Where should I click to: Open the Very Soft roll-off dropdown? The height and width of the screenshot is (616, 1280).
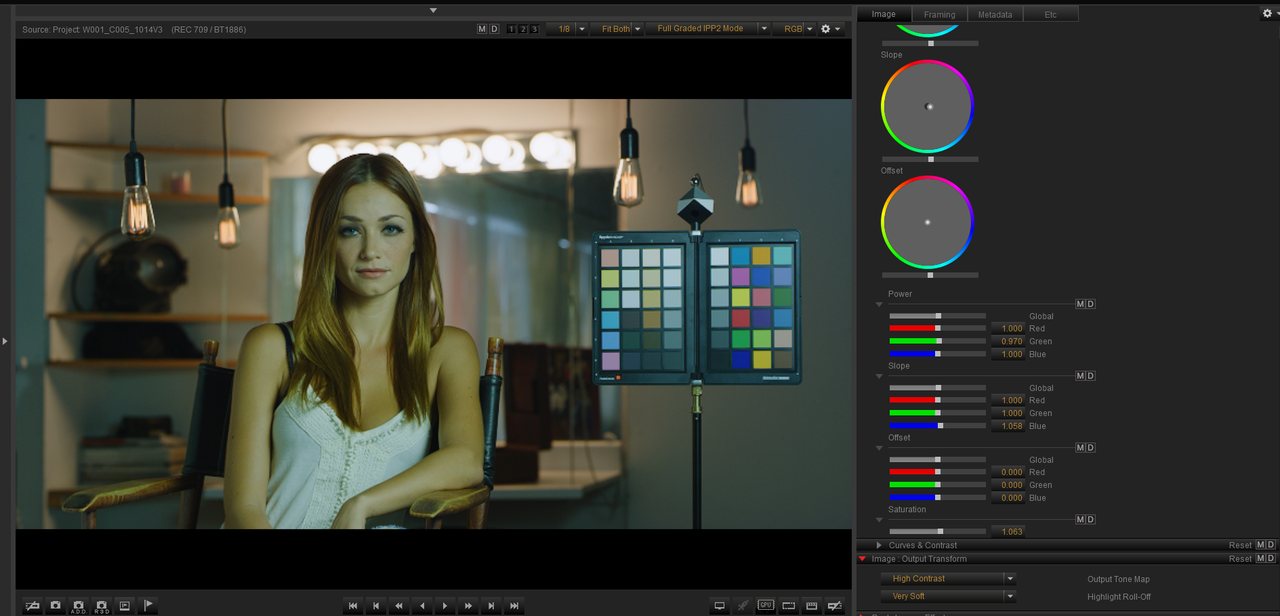click(x=948, y=596)
